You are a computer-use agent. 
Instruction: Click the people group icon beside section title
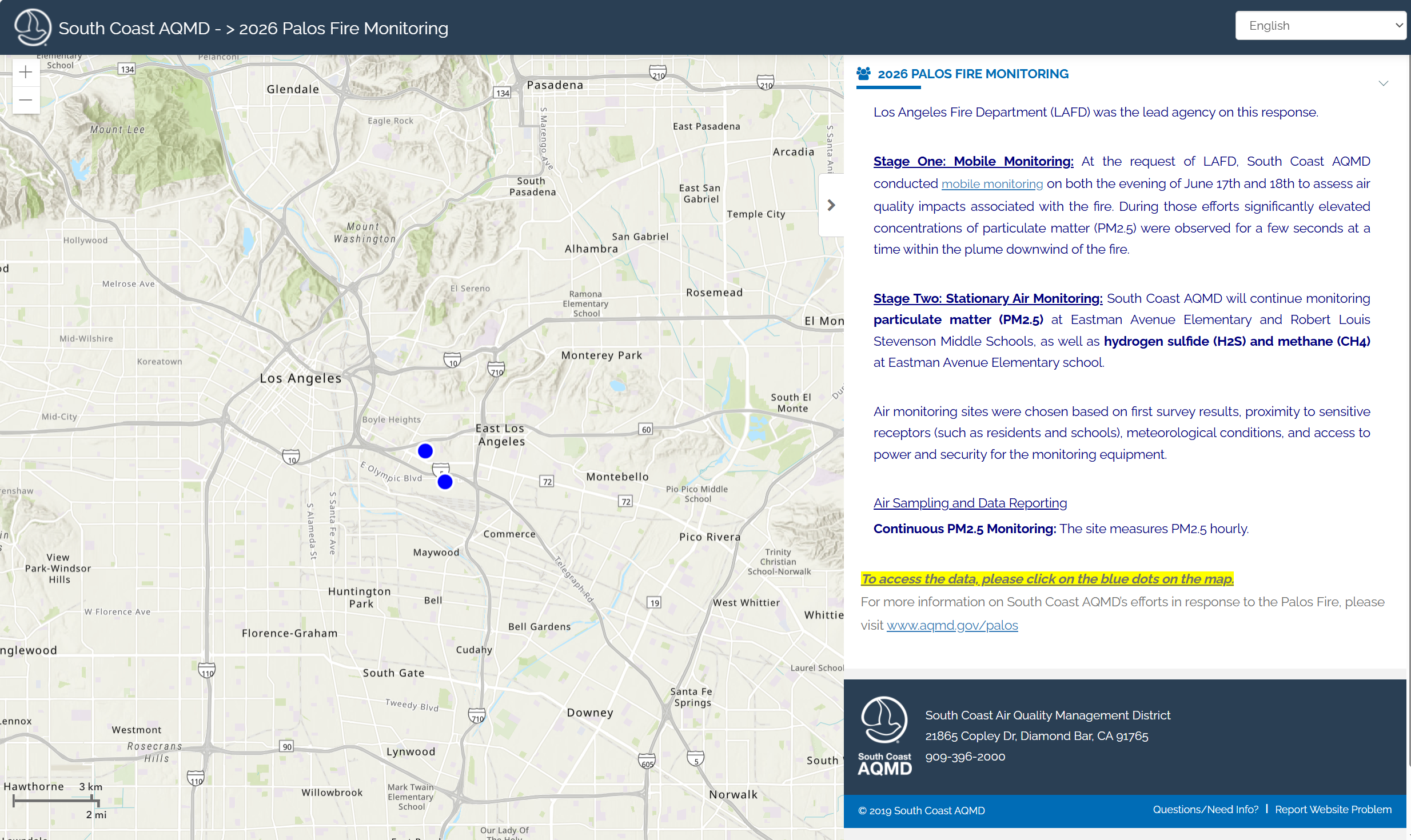[863, 74]
